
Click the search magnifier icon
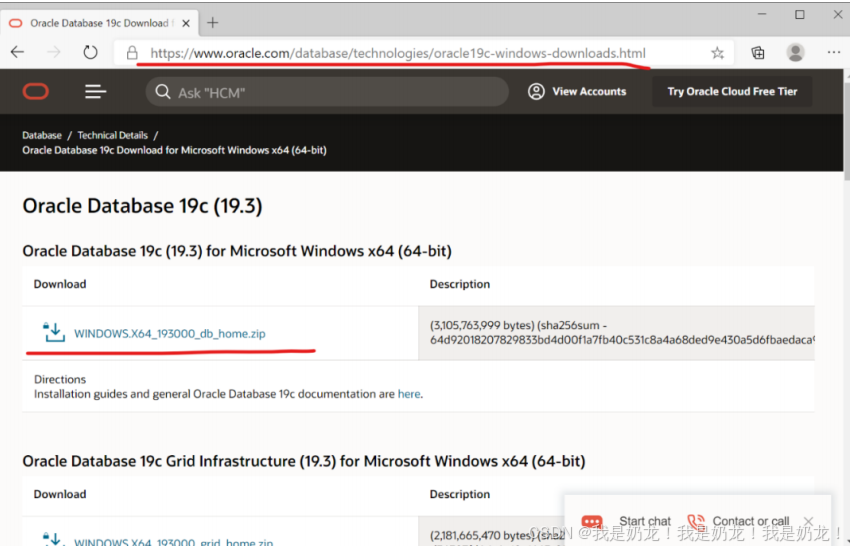tap(163, 92)
